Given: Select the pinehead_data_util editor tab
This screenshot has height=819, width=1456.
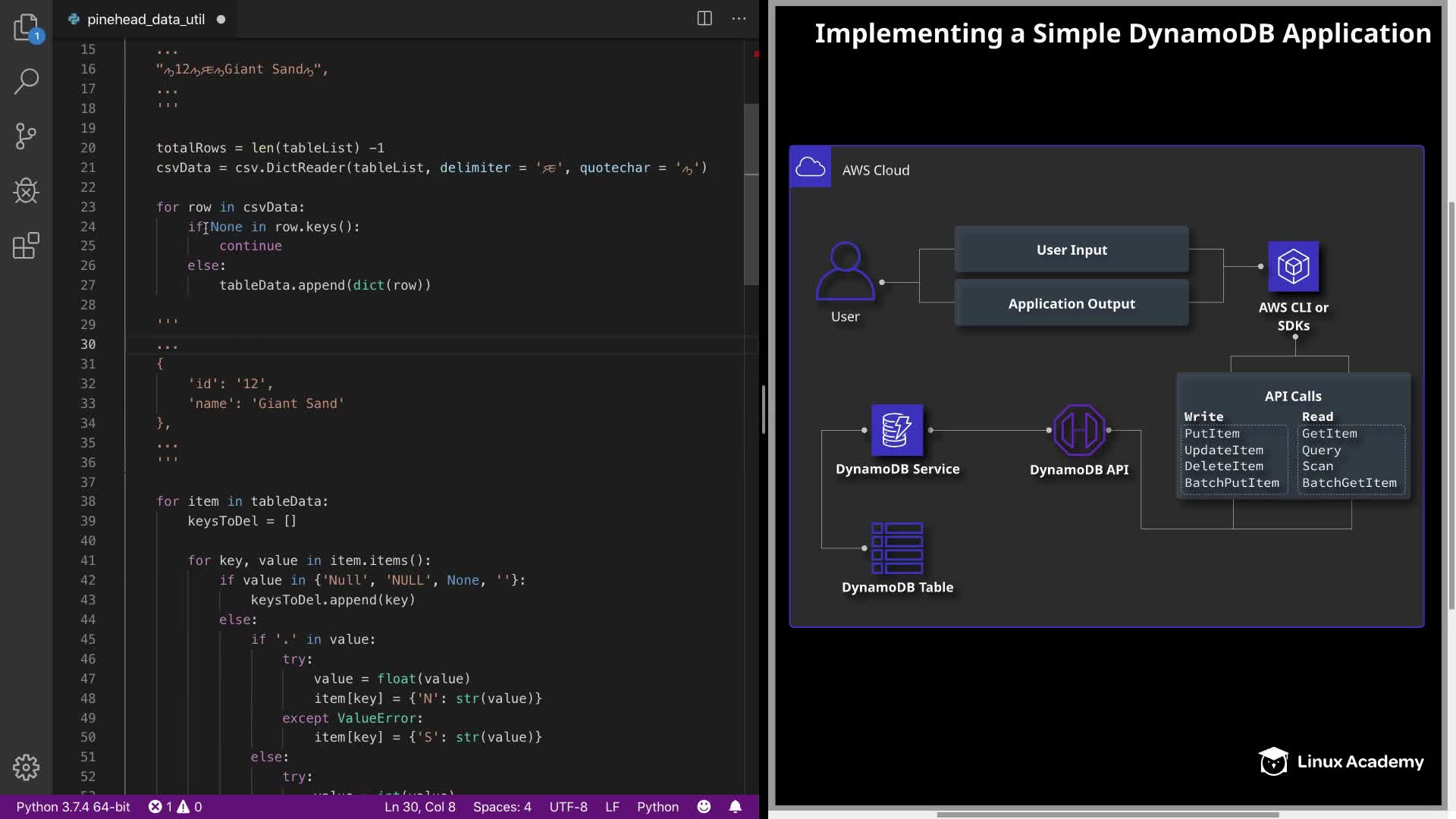Looking at the screenshot, I should click(146, 20).
